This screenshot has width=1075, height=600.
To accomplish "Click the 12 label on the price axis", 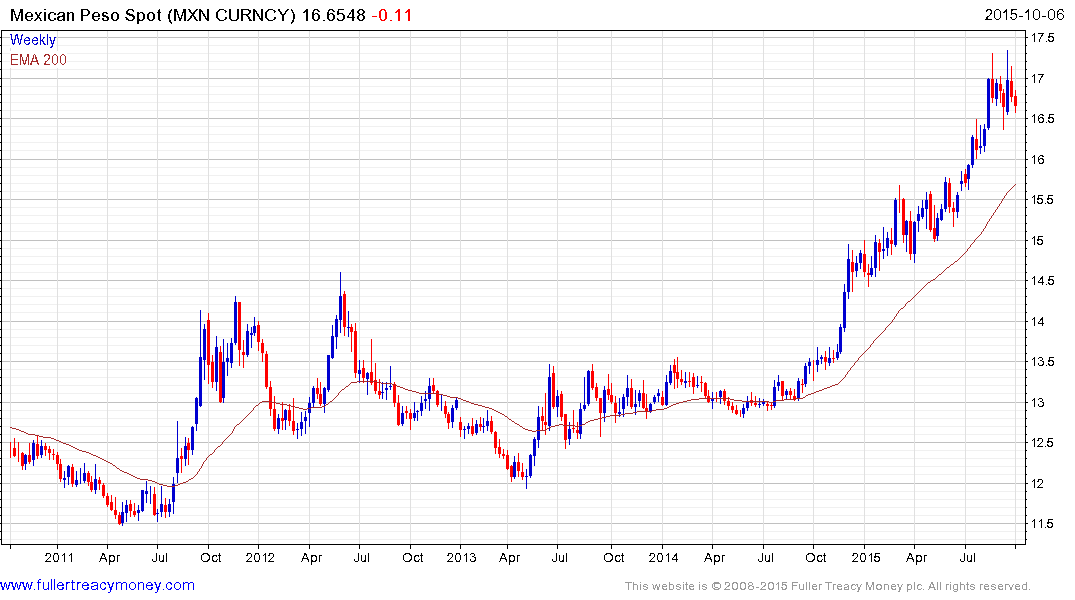I will (x=1038, y=483).
